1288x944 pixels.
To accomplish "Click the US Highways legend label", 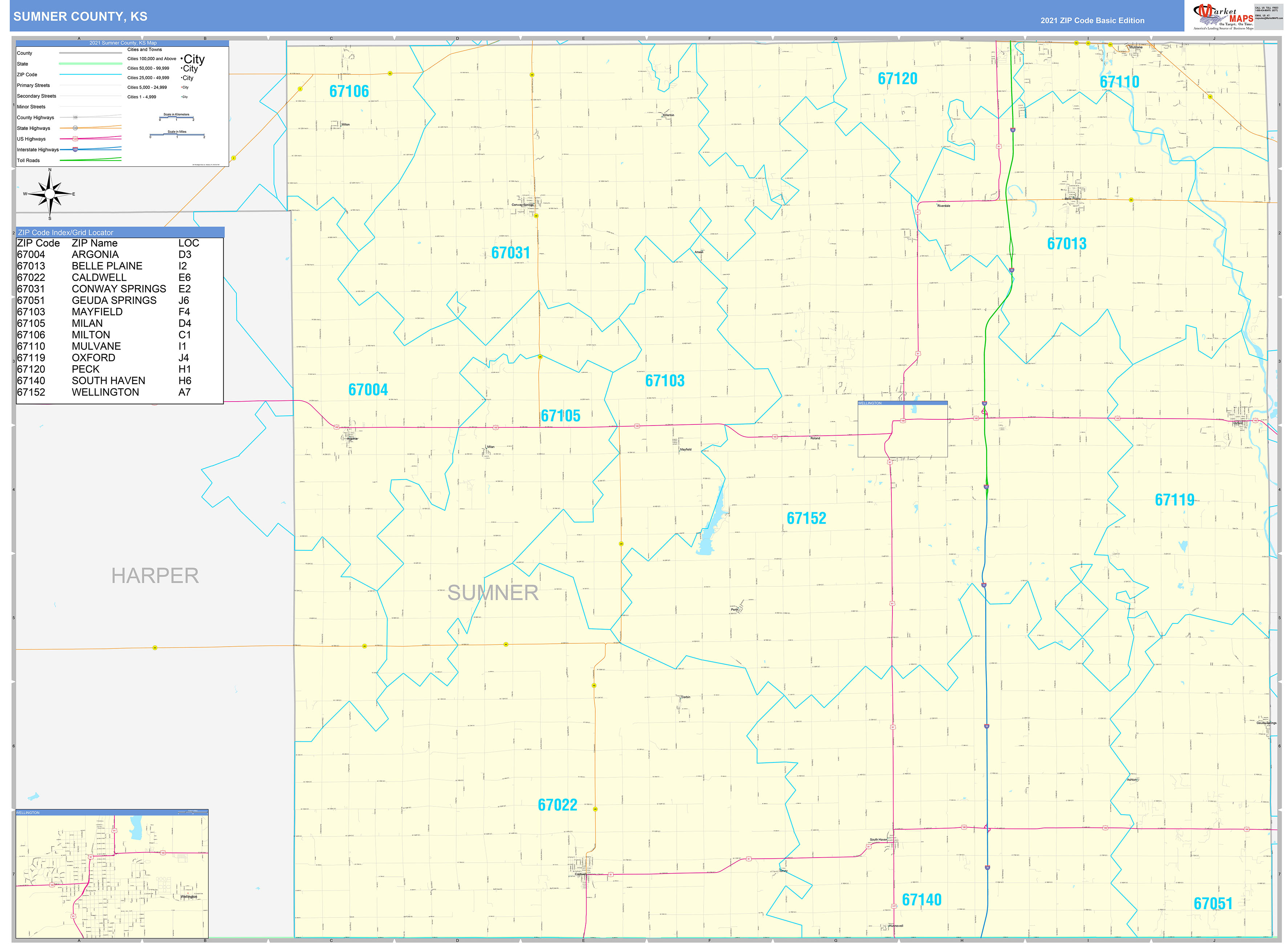I will click(31, 139).
